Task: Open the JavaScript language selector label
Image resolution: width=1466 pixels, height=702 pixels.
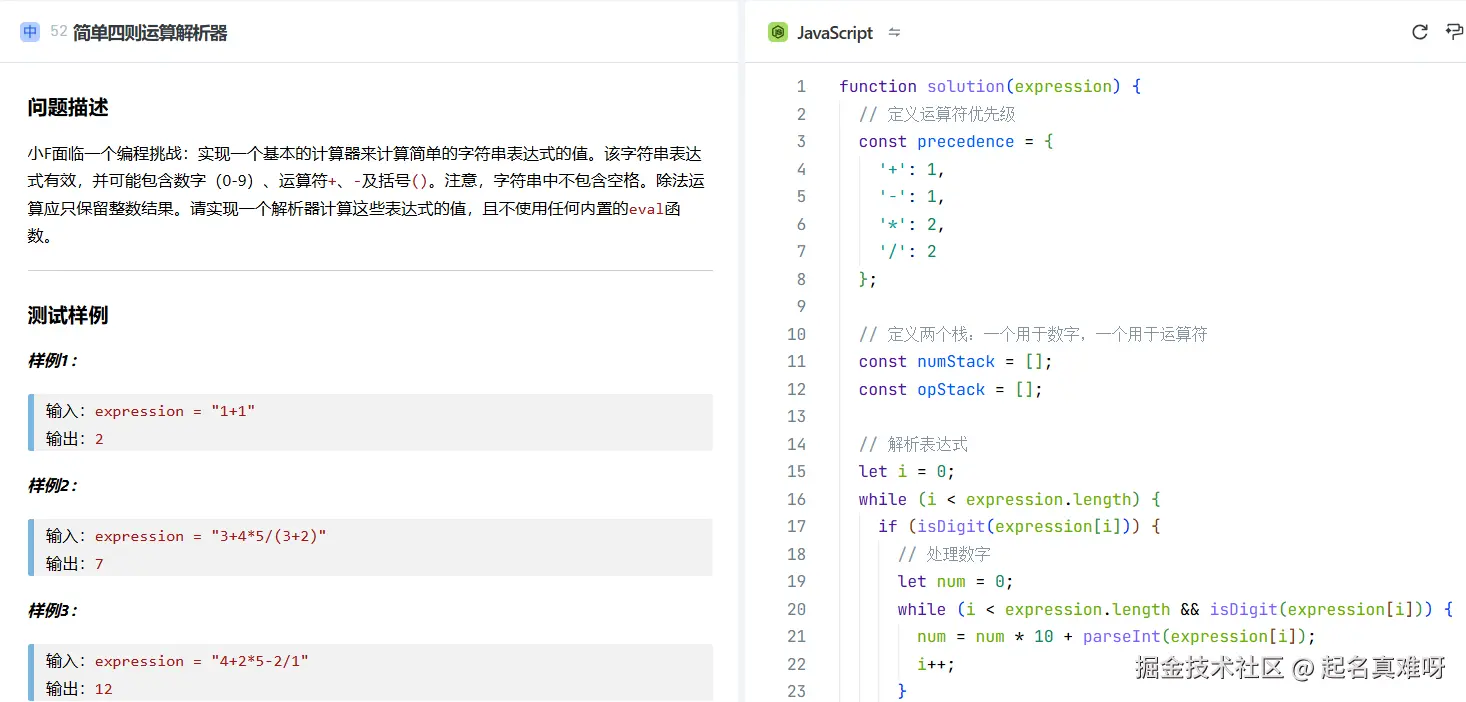Action: click(x=834, y=33)
